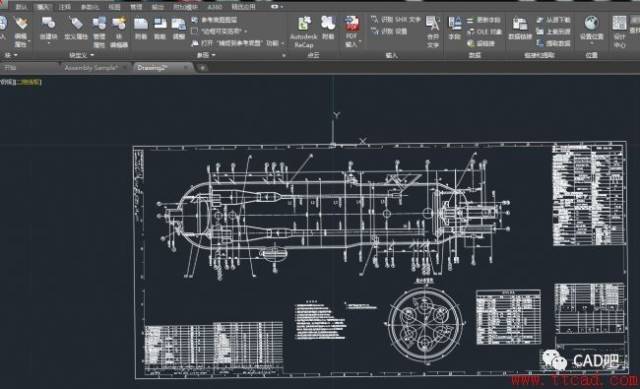Click the ribbon minimize toggle after Featured Apps
This screenshot has width=640, height=389.
point(276,7)
